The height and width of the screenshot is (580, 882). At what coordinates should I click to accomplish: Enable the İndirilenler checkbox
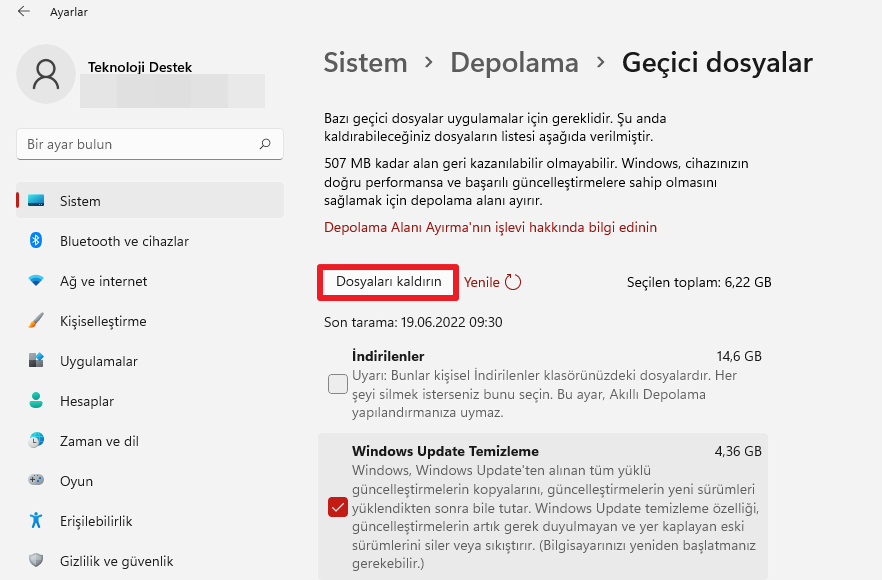[x=337, y=384]
